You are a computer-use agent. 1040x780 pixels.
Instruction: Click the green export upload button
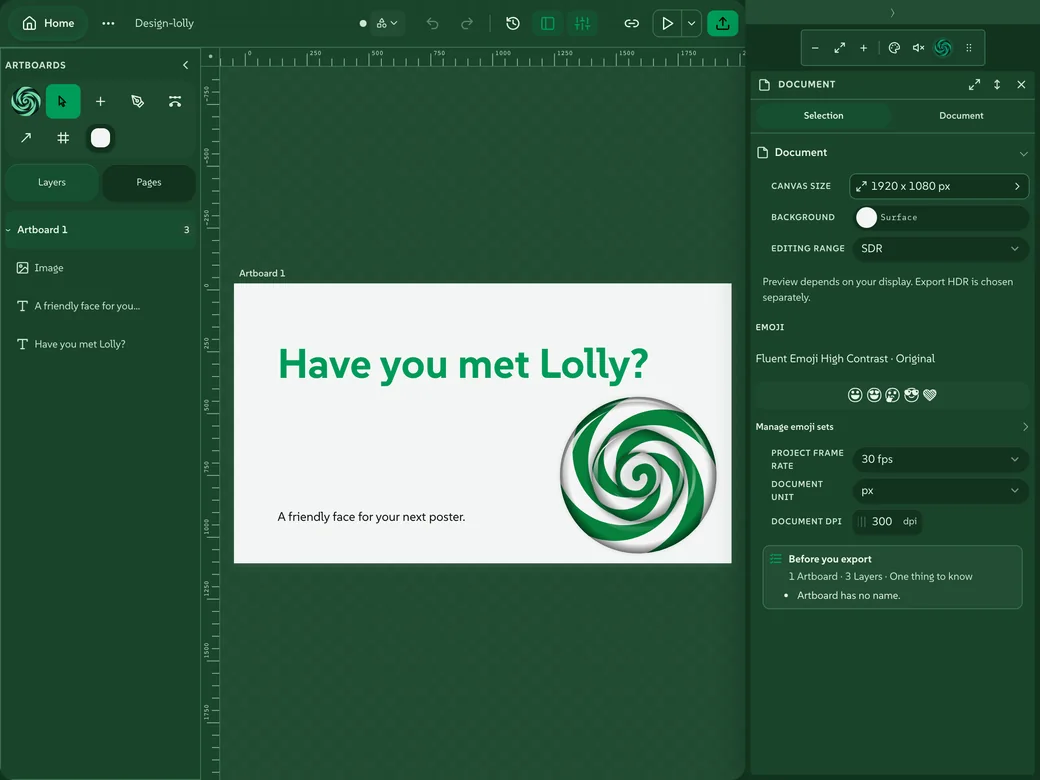coord(723,23)
